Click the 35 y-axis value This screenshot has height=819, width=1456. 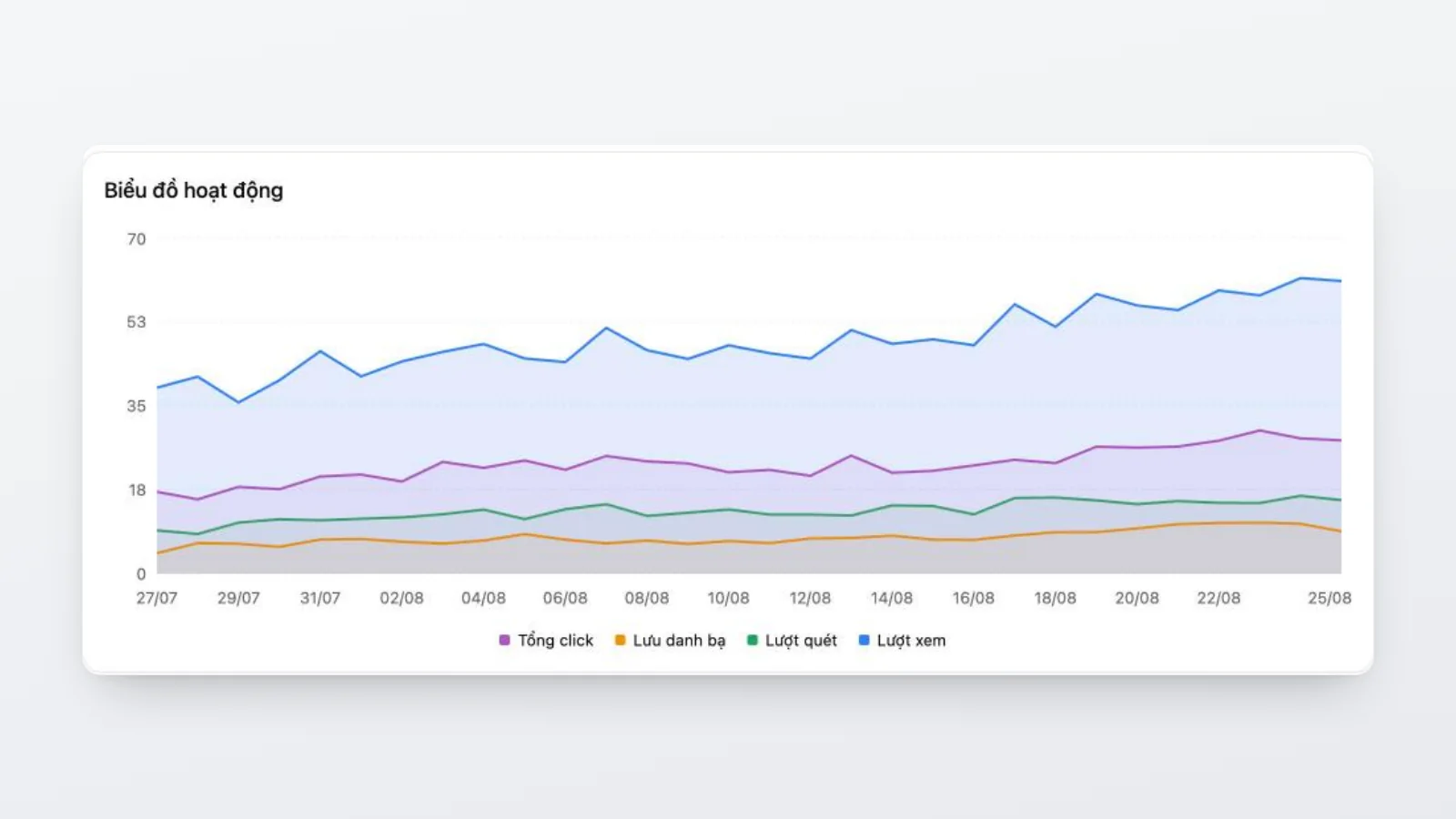click(x=136, y=407)
